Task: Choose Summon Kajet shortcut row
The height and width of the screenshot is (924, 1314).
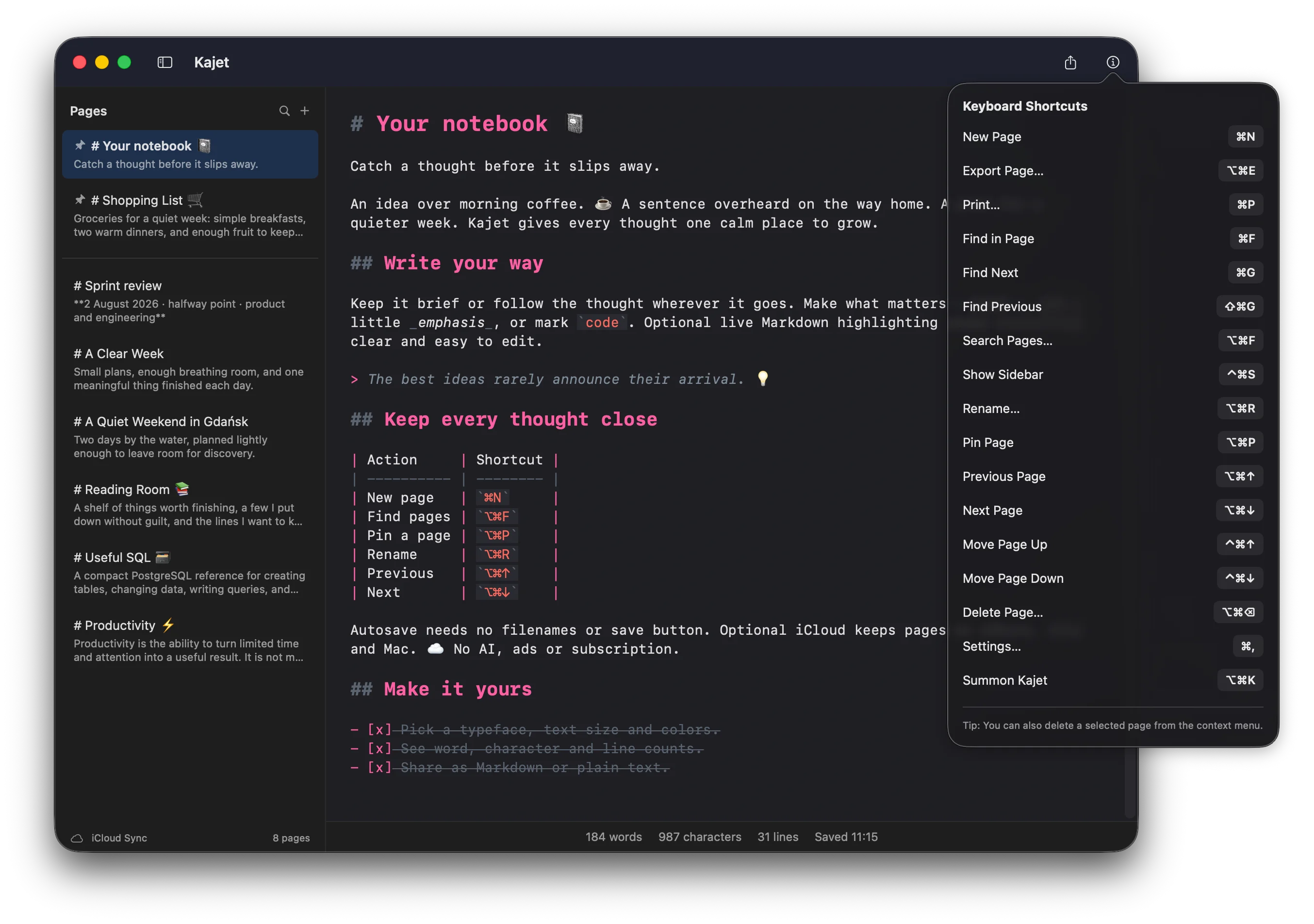Action: [x=1113, y=680]
